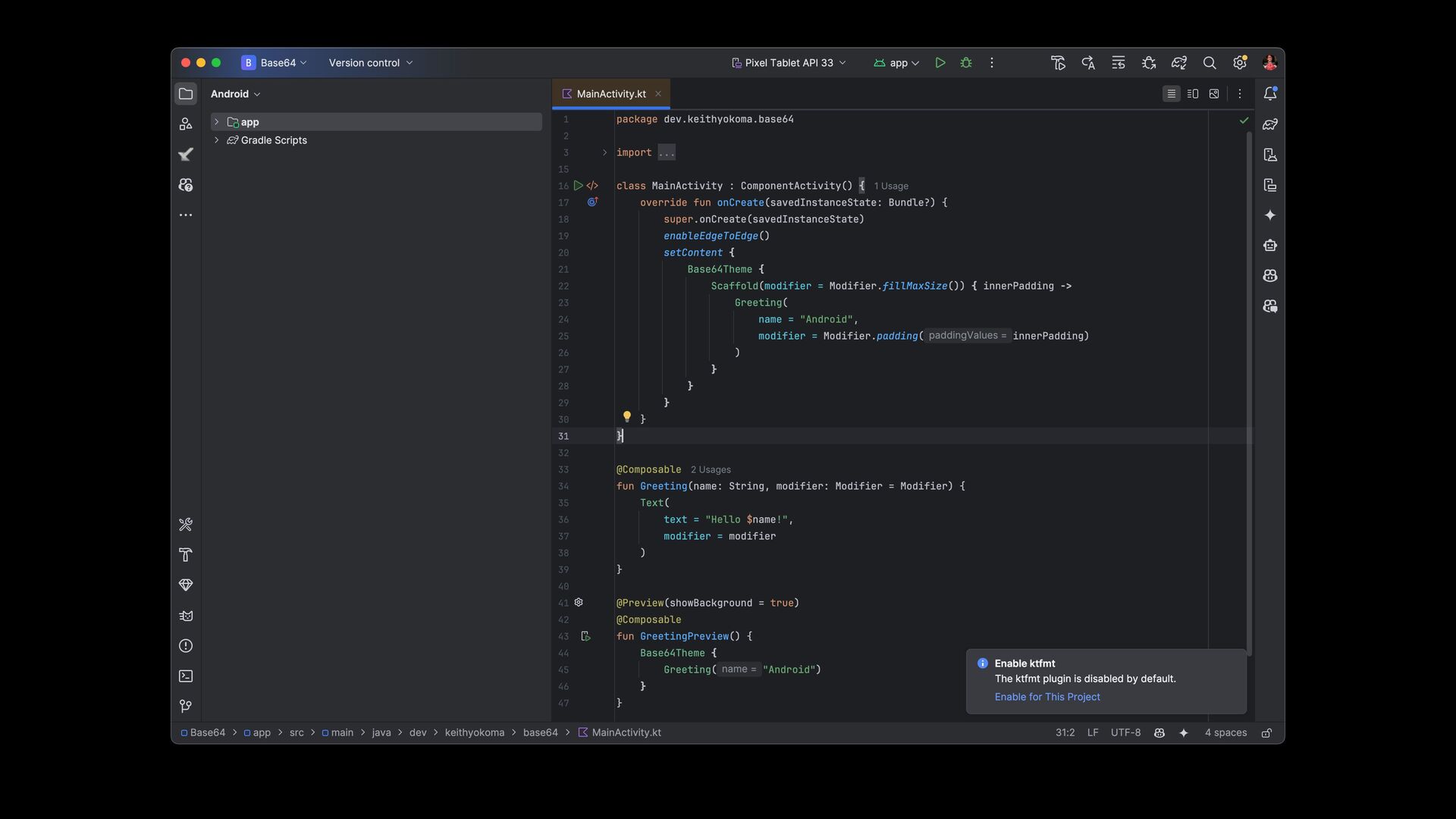Change LF line separator in status bar
This screenshot has width=1456, height=819.
pyautogui.click(x=1093, y=733)
